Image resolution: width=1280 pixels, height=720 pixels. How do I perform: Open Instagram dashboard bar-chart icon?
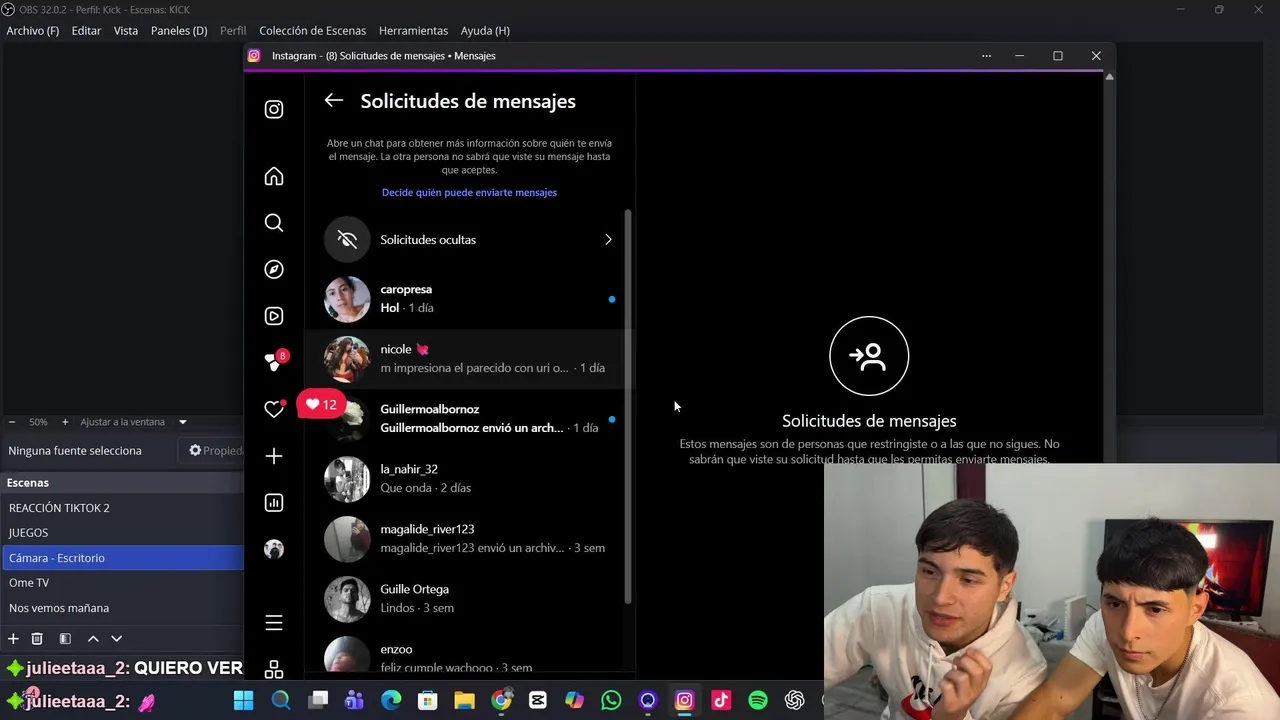pyautogui.click(x=274, y=503)
